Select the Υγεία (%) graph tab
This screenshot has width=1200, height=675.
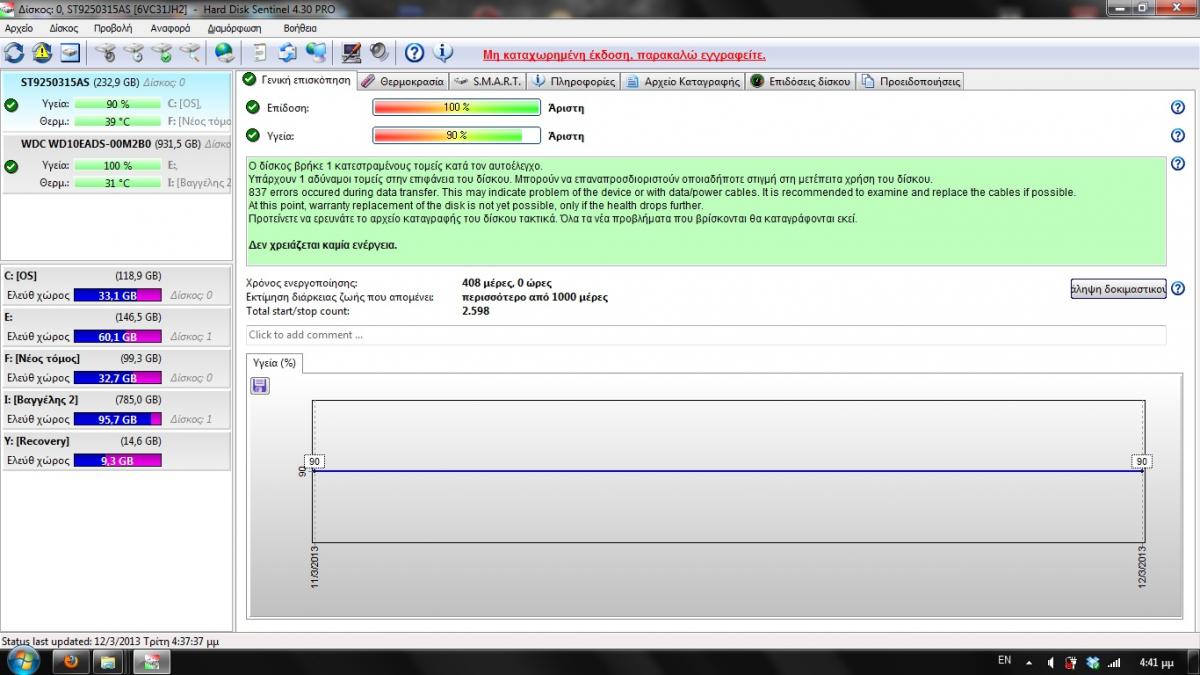point(274,363)
